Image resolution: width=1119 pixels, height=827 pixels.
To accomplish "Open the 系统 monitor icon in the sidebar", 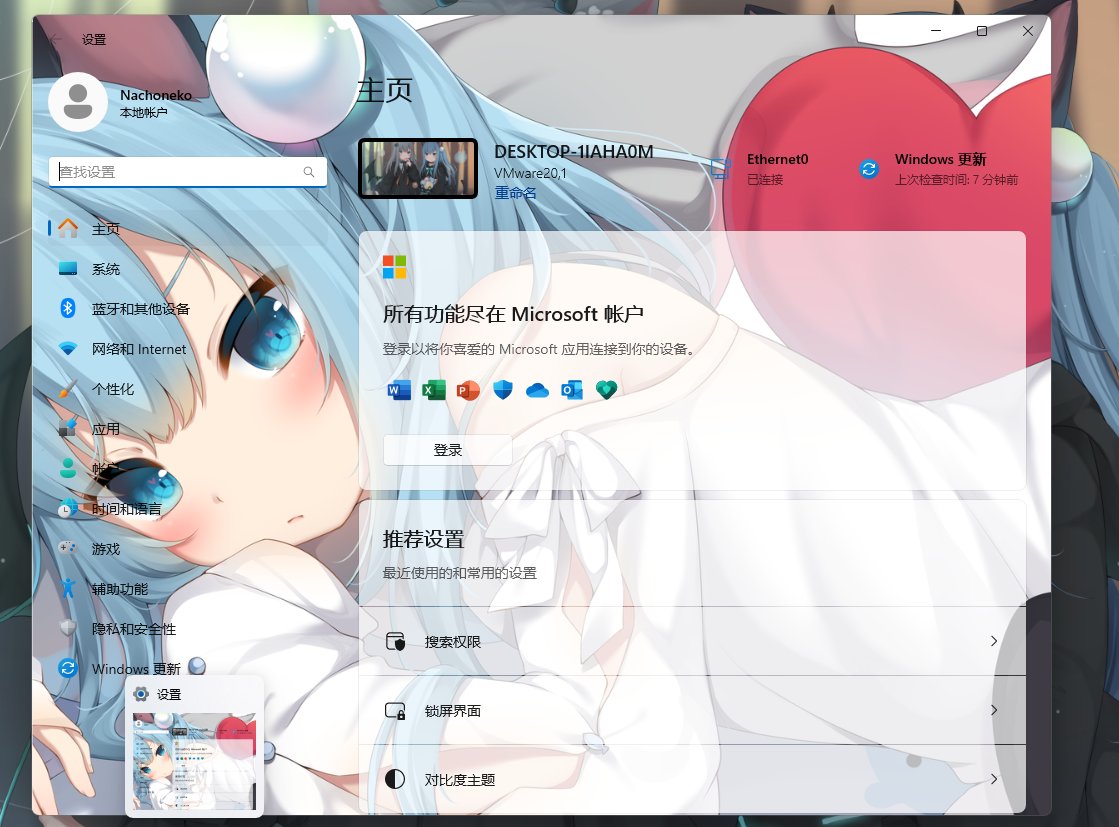I will click(x=68, y=269).
